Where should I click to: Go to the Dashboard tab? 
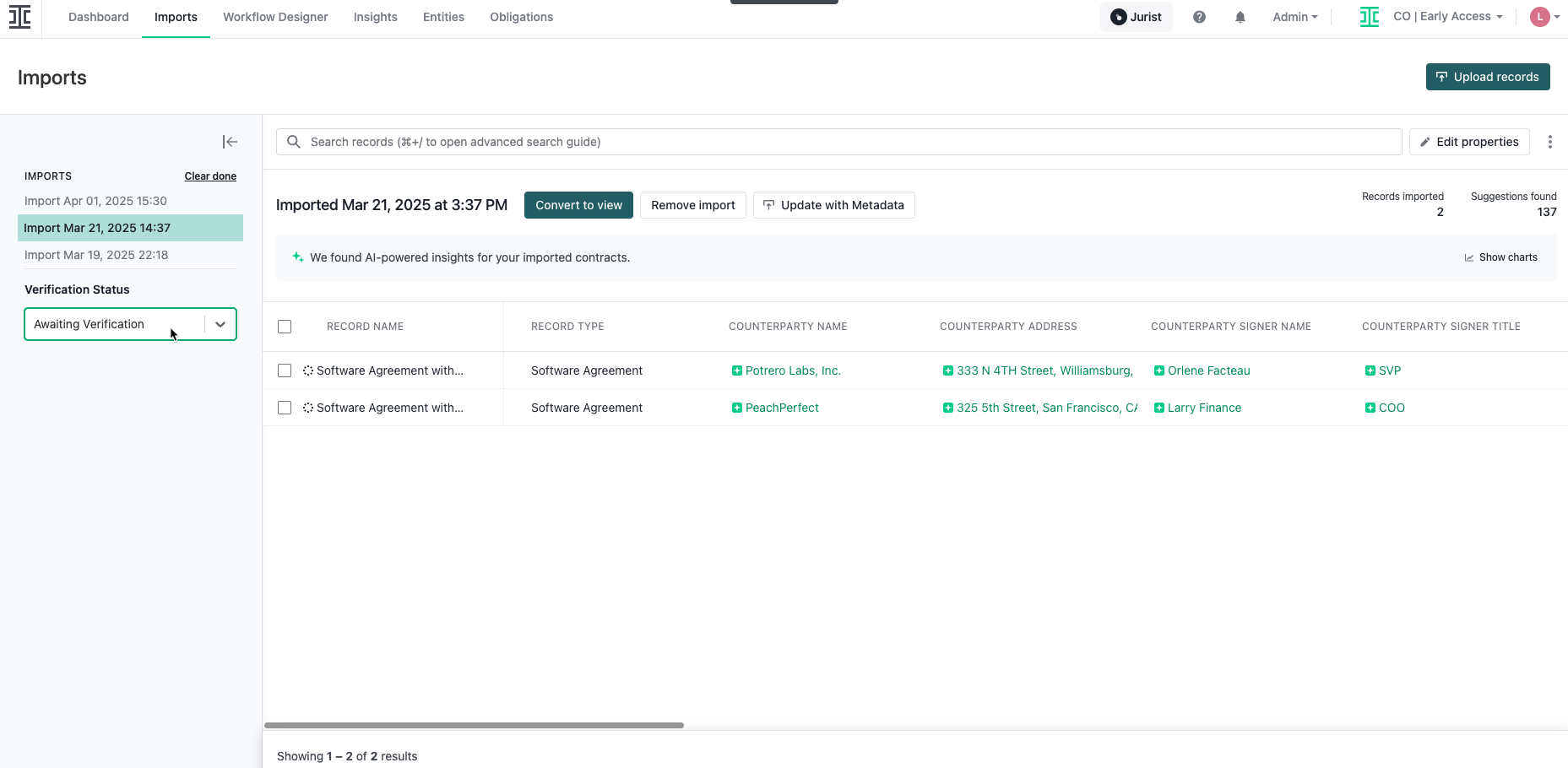99,17
